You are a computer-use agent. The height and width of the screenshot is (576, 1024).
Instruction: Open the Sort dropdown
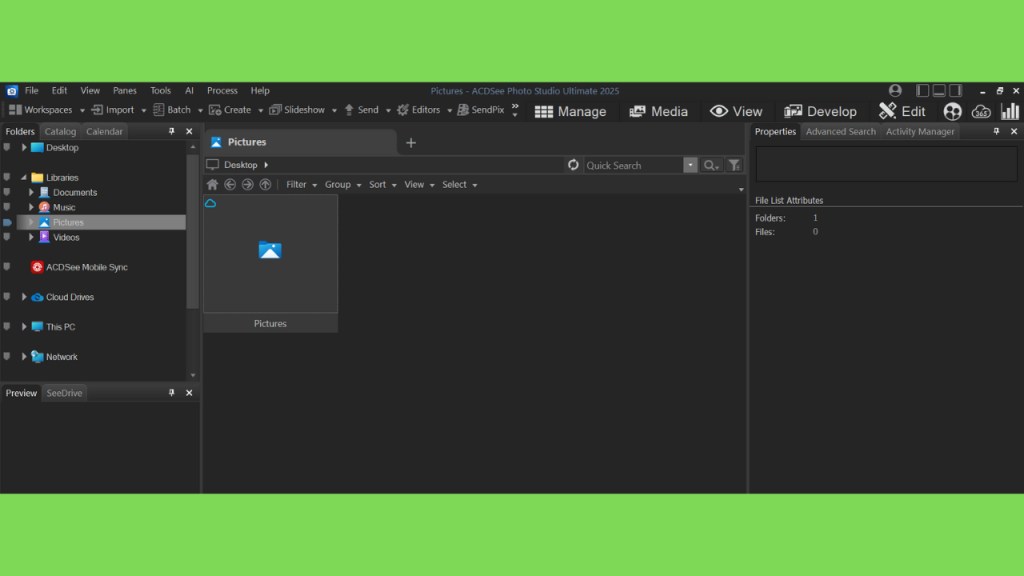383,185
